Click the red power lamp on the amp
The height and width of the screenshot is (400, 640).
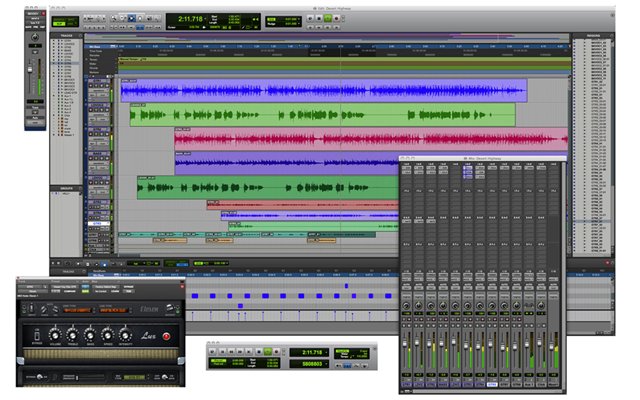(x=164, y=337)
